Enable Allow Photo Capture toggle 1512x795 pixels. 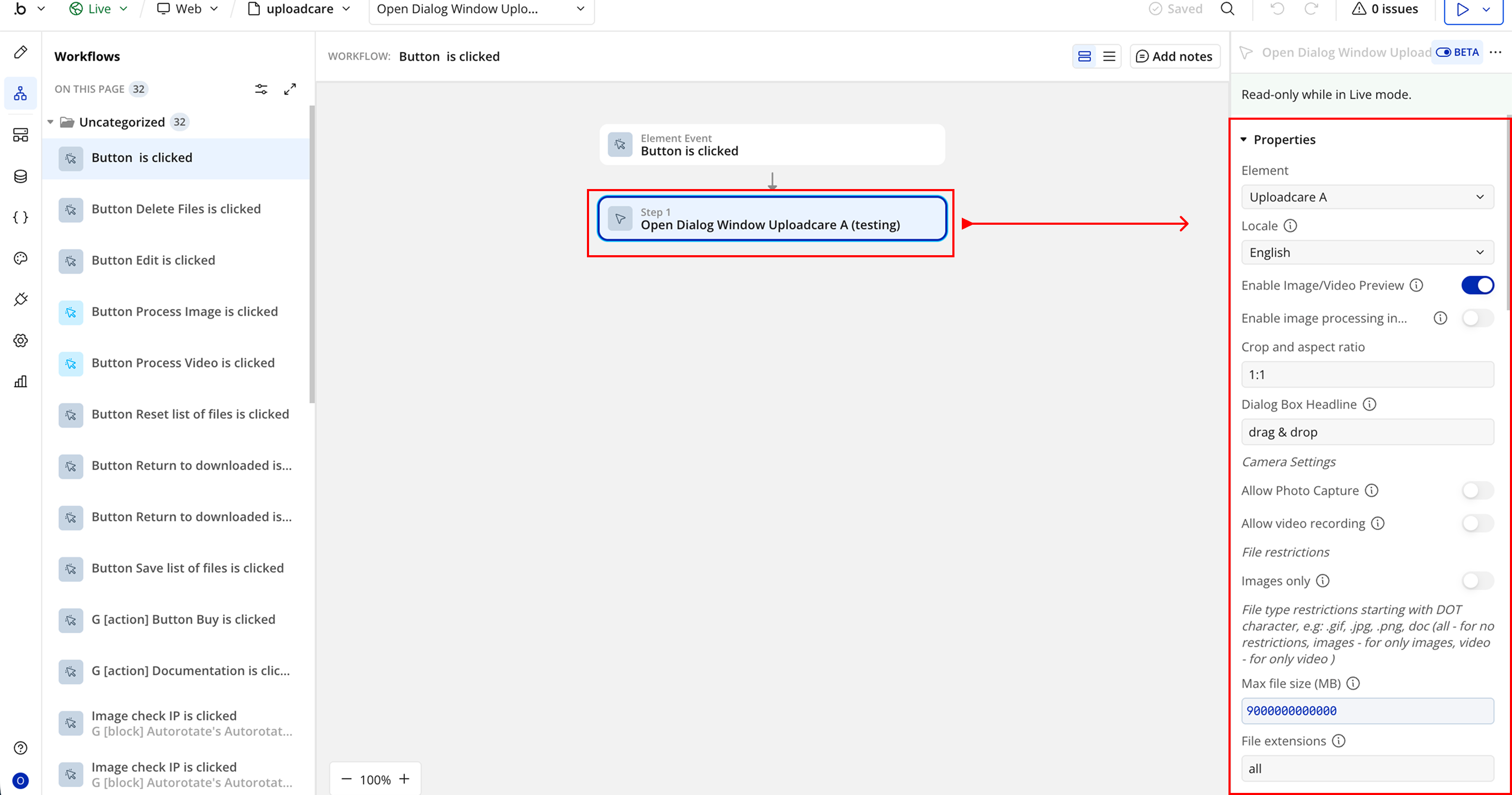coord(1477,490)
